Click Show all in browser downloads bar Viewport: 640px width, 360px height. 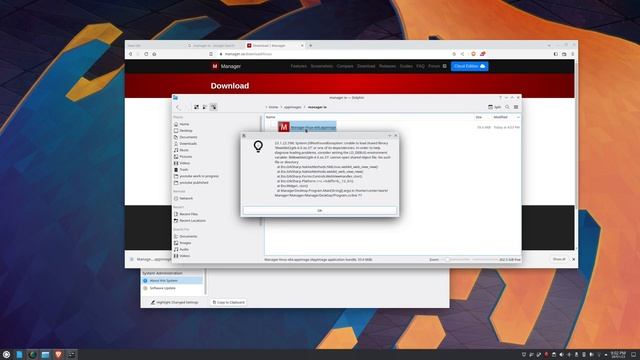click(559, 259)
